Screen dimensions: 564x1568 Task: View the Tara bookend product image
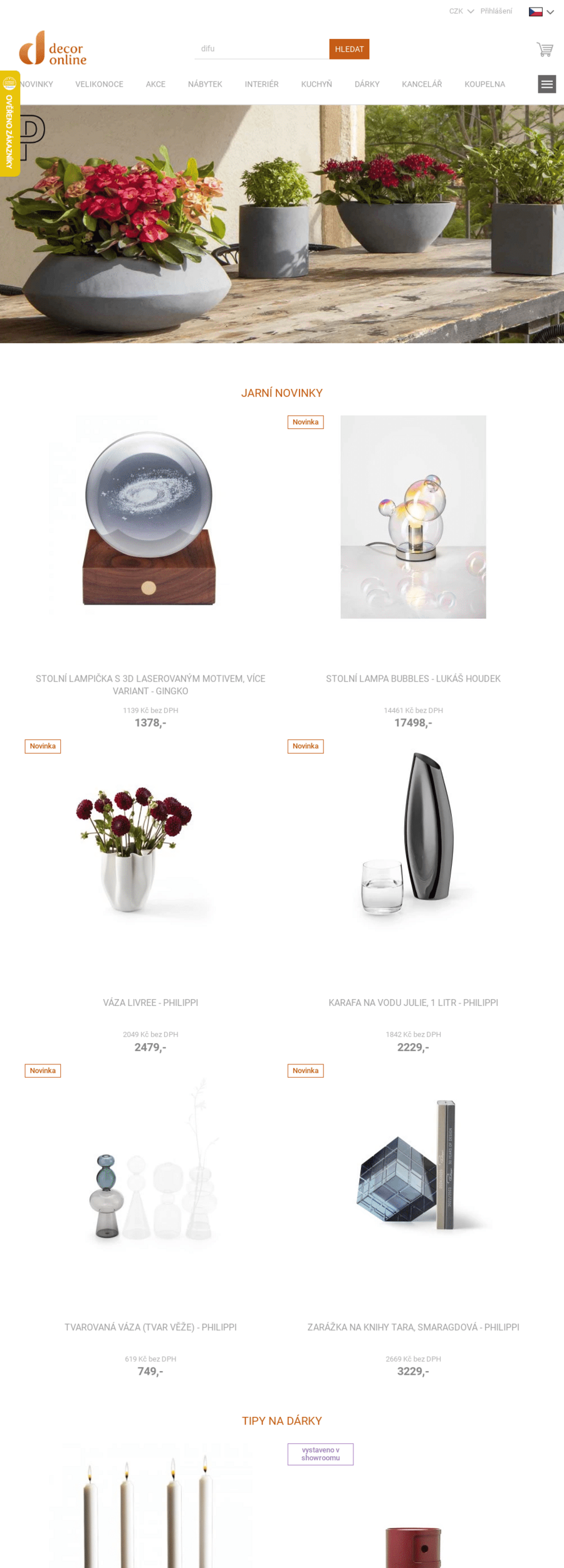[413, 1165]
